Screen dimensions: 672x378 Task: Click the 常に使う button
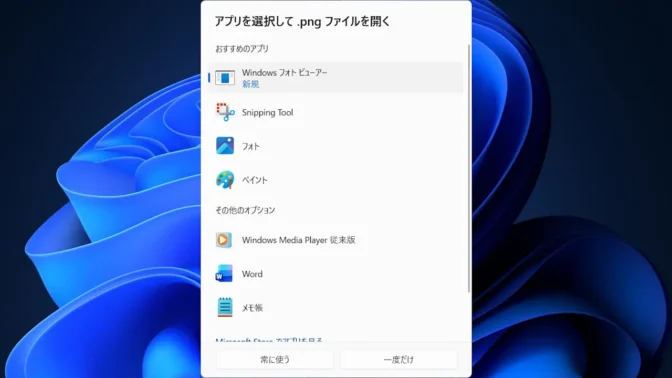click(275, 360)
